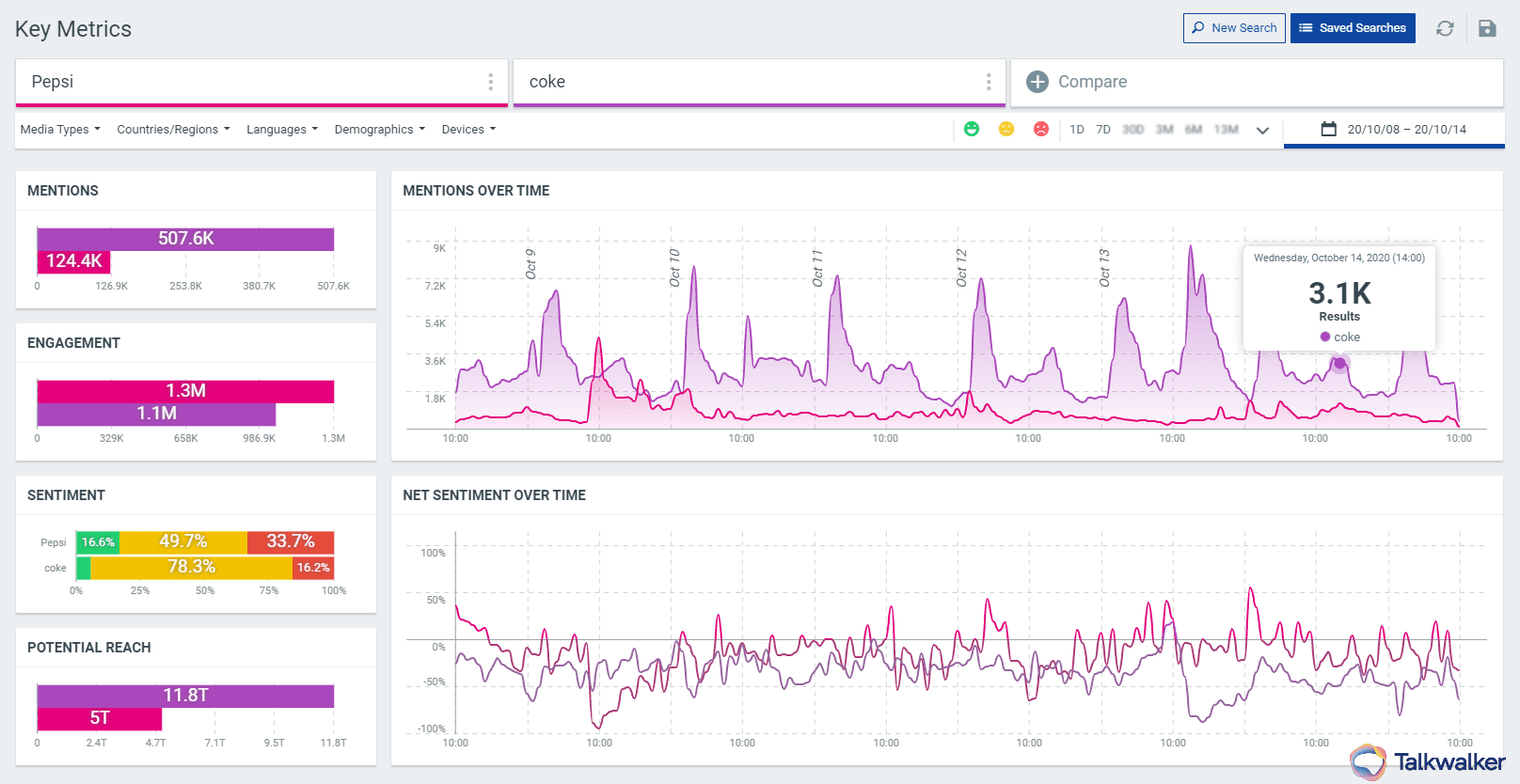The width and height of the screenshot is (1520, 784).
Task: Click the calendar icon by date range
Action: pos(1328,129)
